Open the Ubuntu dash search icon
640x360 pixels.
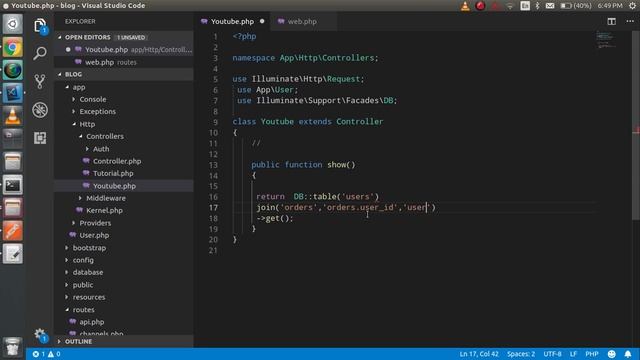[13, 24]
